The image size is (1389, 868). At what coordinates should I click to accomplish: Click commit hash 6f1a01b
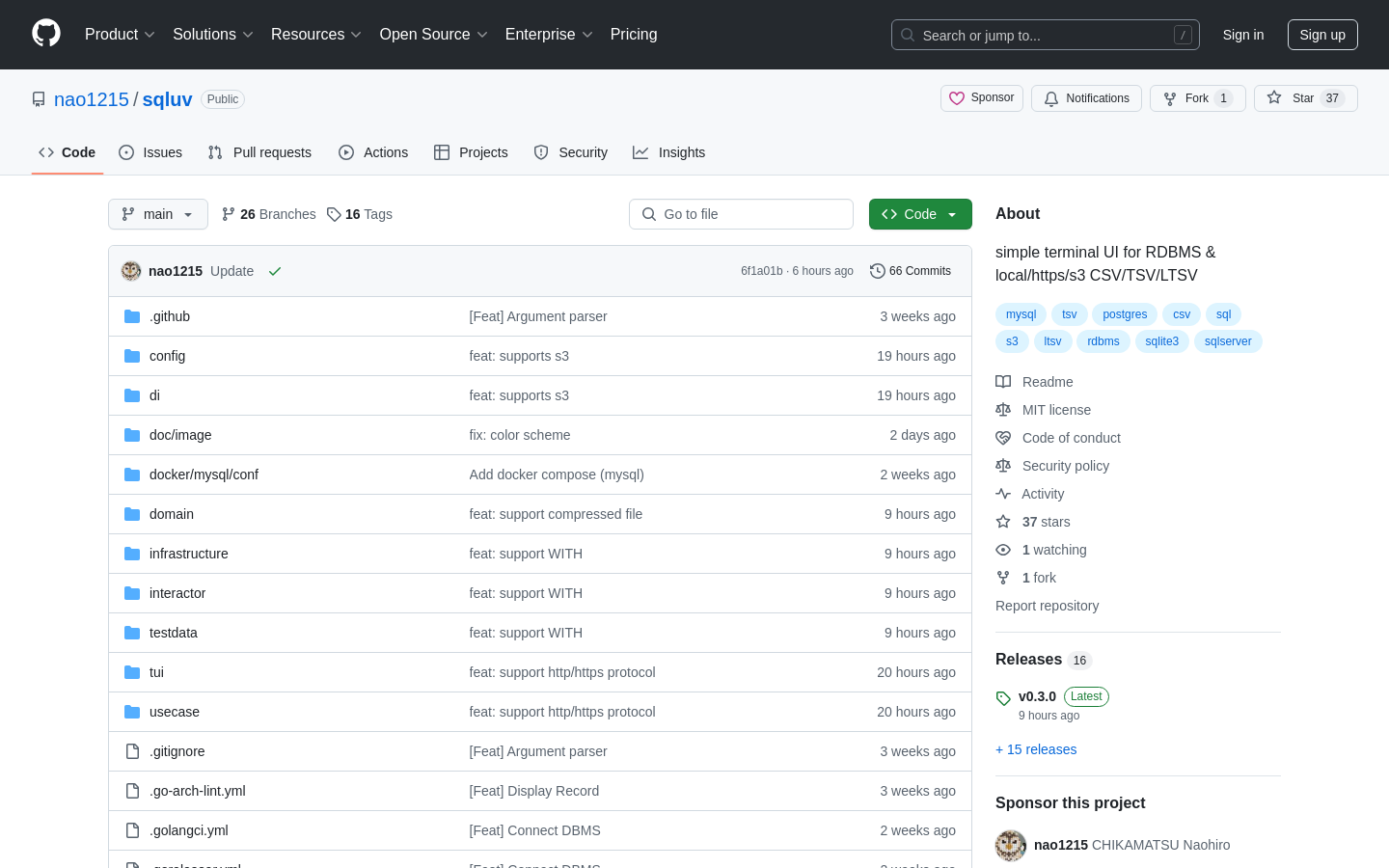click(762, 271)
